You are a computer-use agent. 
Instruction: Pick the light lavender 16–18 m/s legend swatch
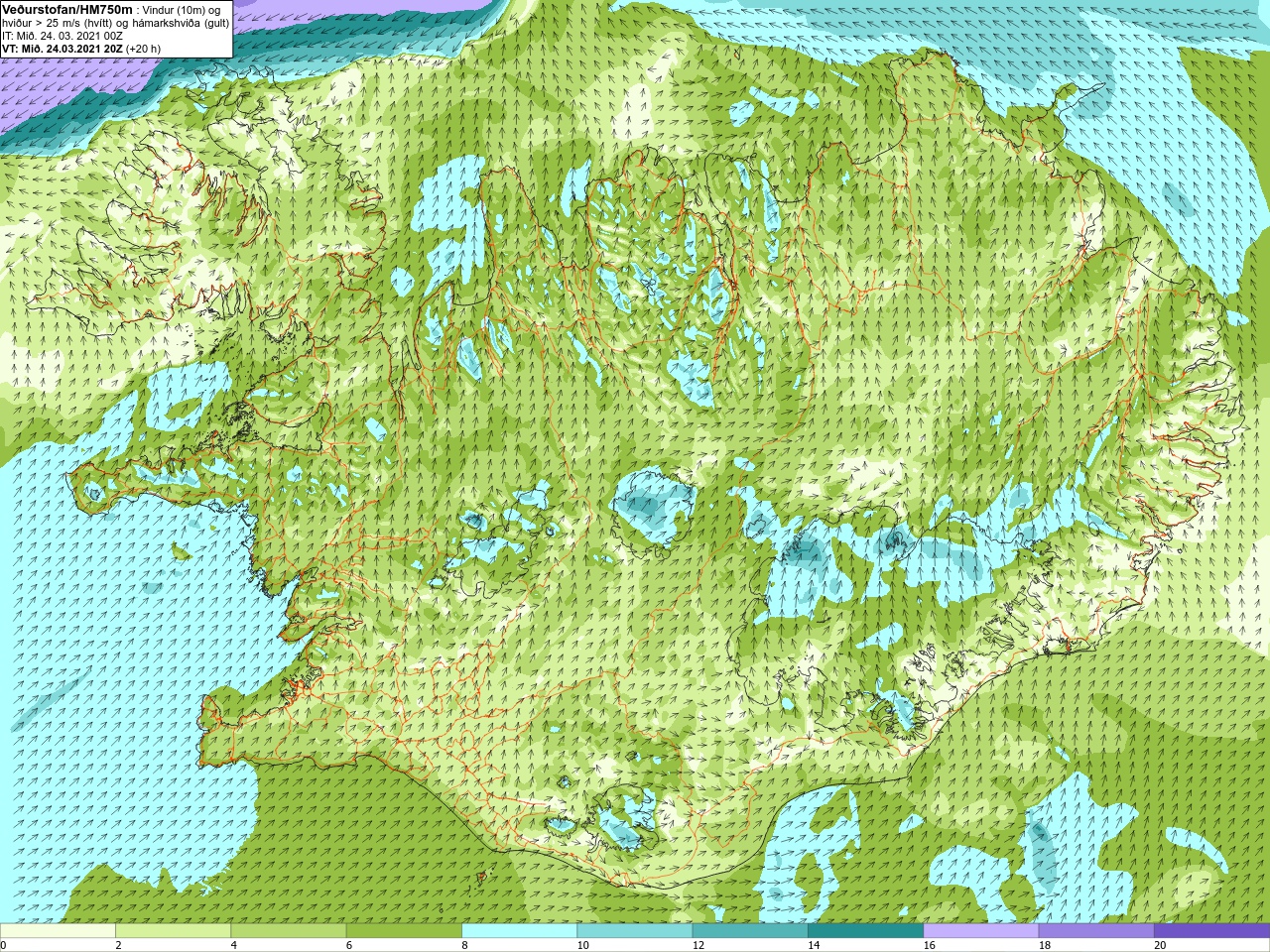980,931
